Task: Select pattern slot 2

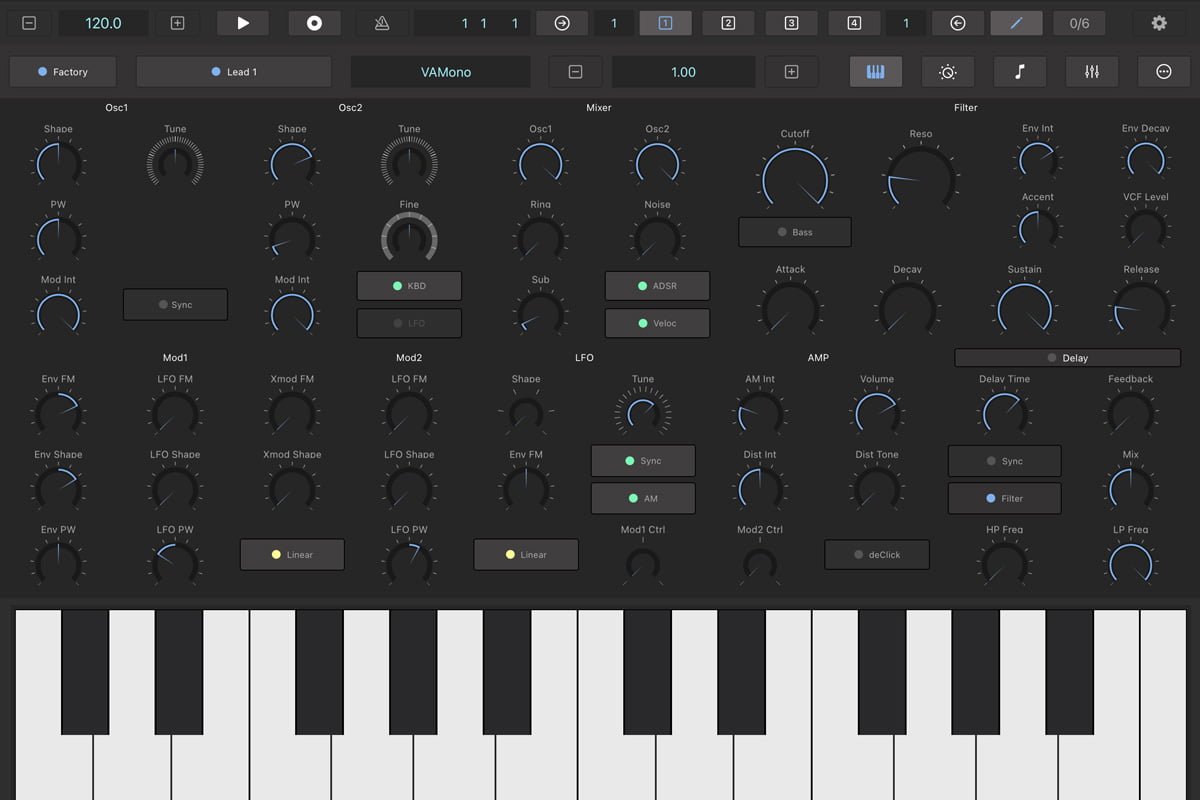Action: (x=728, y=23)
